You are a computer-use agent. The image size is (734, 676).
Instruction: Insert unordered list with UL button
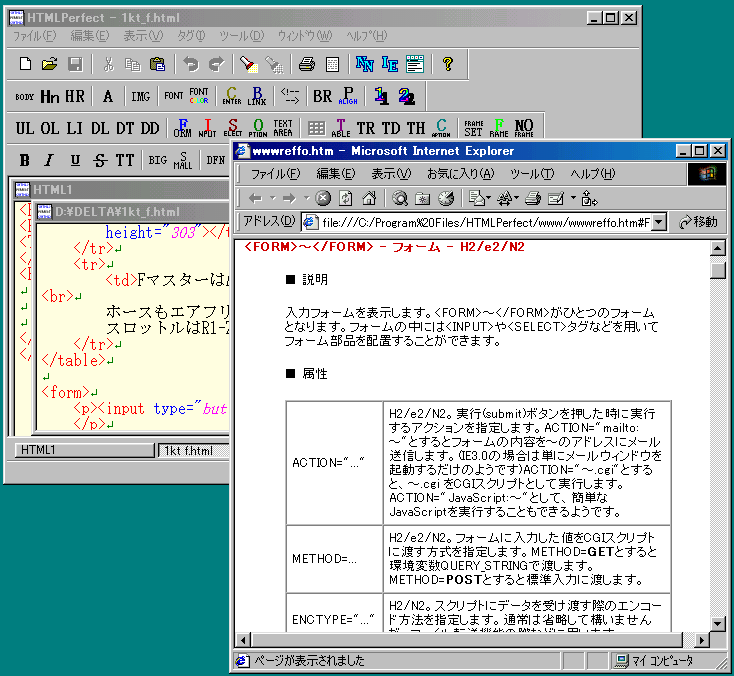[25, 128]
